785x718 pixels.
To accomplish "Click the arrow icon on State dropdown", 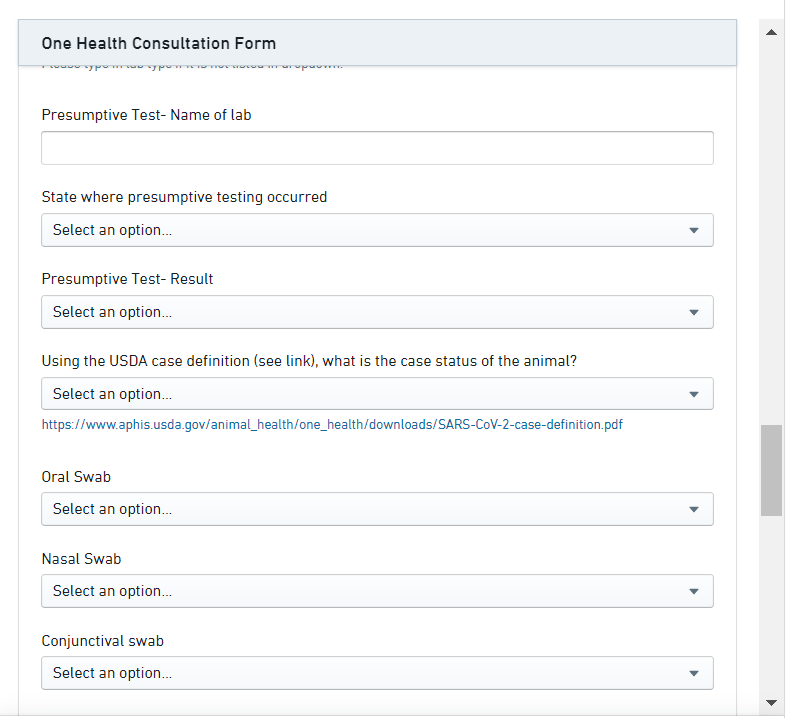I will [694, 230].
